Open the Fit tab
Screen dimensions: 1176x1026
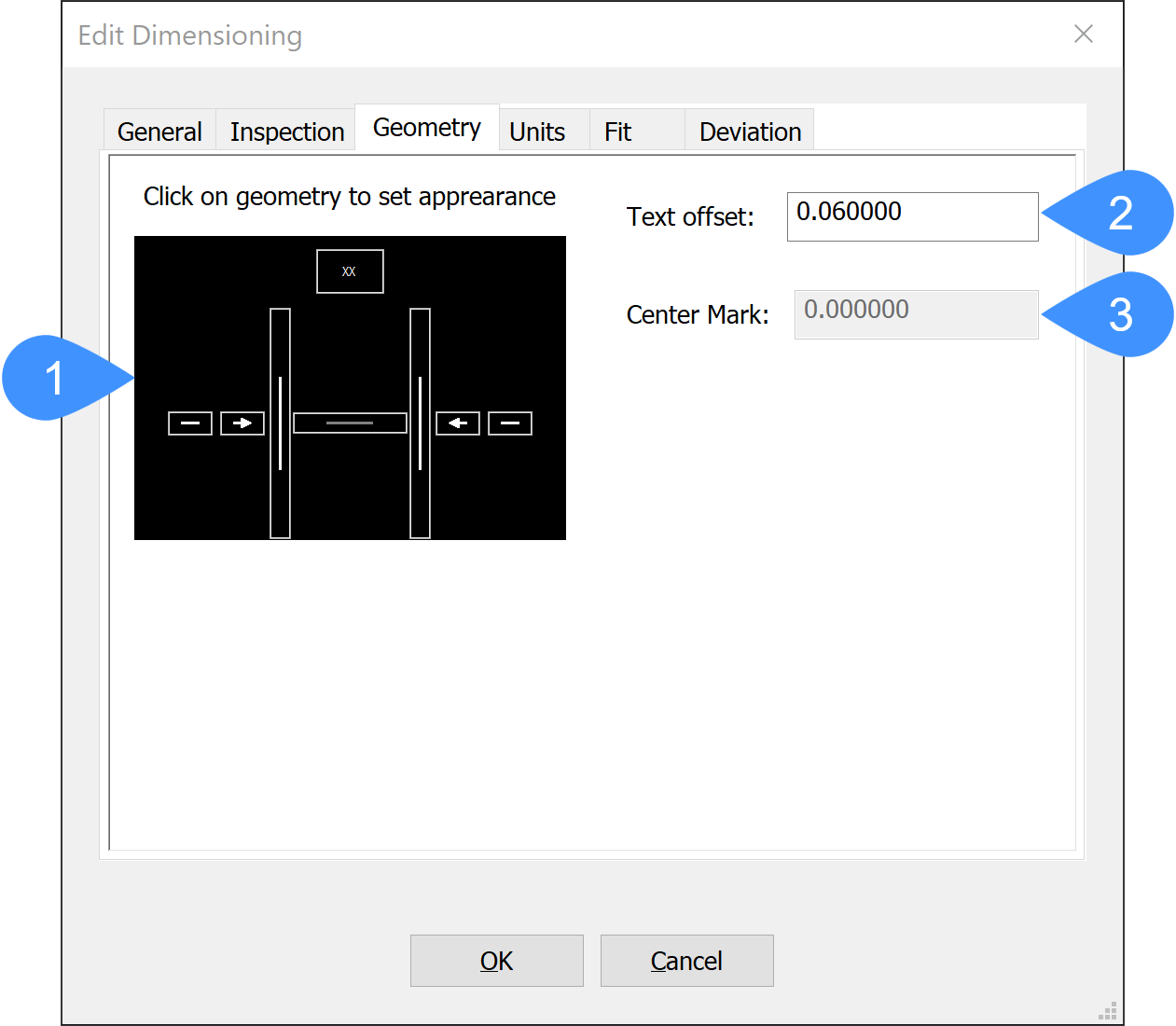(x=617, y=132)
